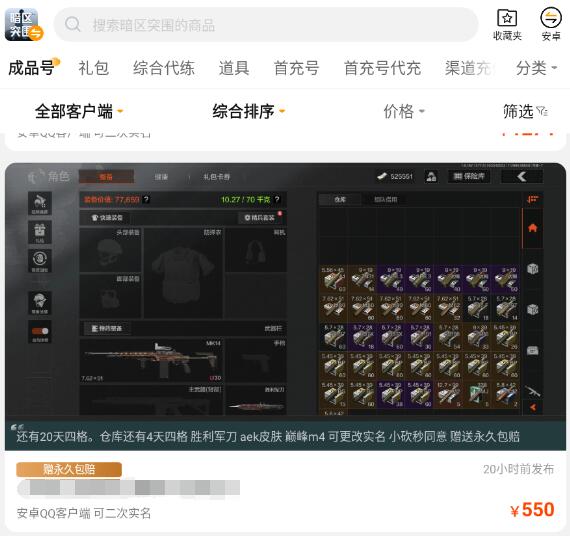Click the MK14 rifle weapon slot
Image resolution: width=570 pixels, height=536 pixels.
[152, 360]
